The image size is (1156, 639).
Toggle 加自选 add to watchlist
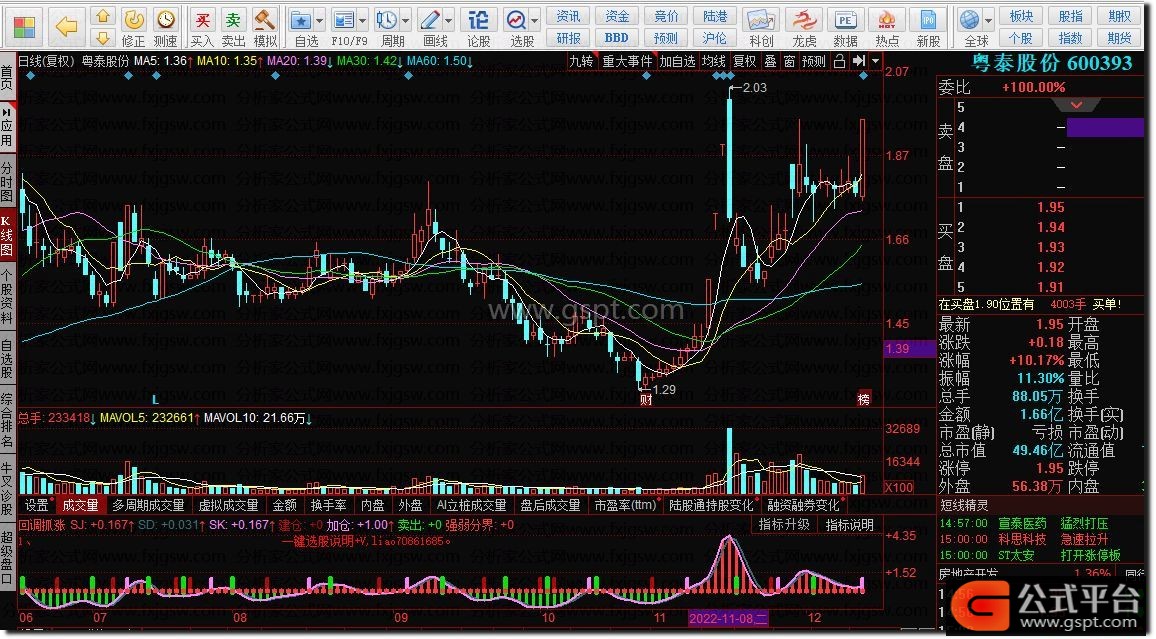pos(678,61)
